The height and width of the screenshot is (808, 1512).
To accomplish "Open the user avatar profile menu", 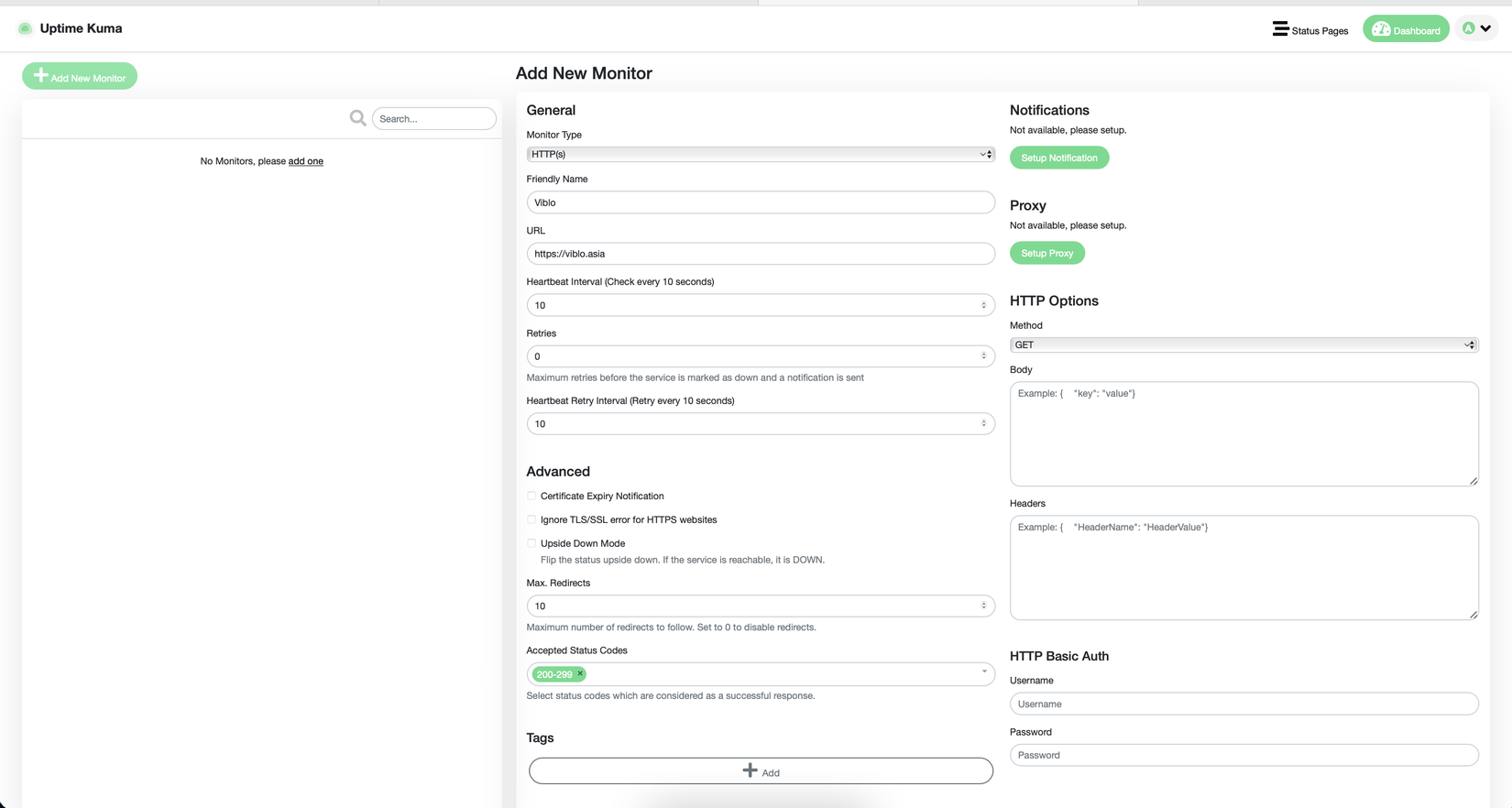I will pyautogui.click(x=1475, y=28).
